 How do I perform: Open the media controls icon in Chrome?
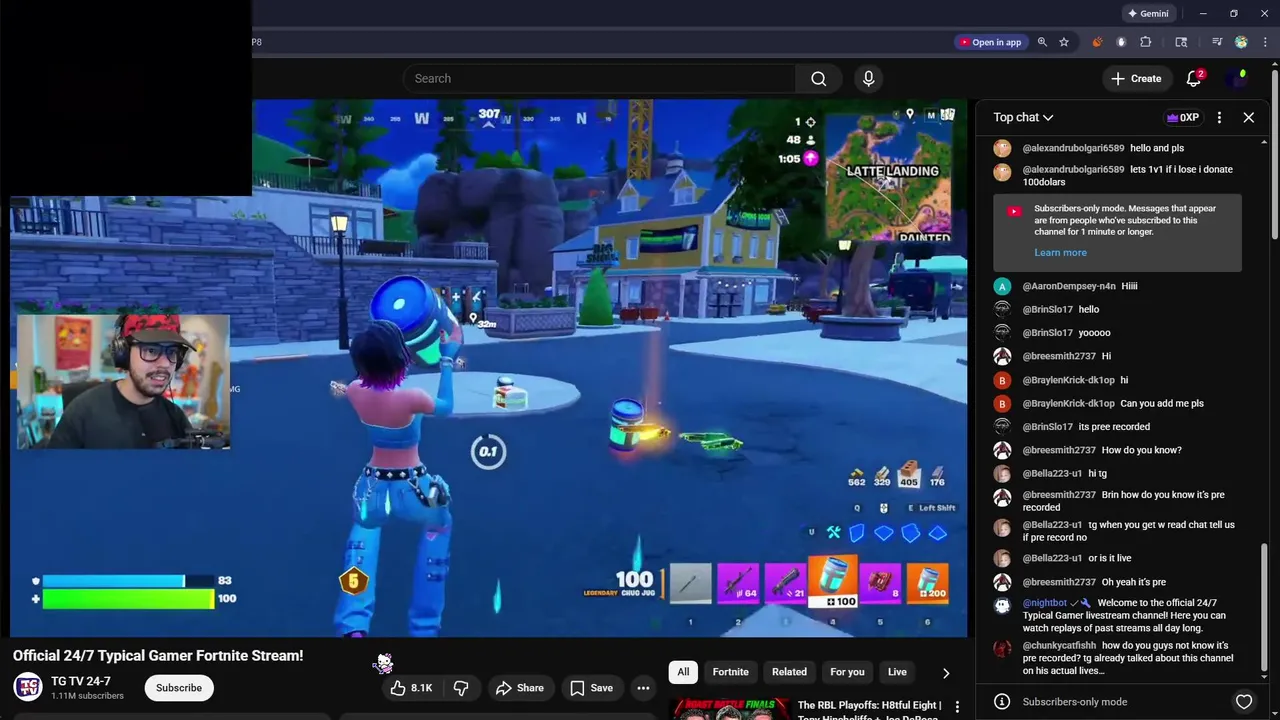pyautogui.click(x=1217, y=42)
